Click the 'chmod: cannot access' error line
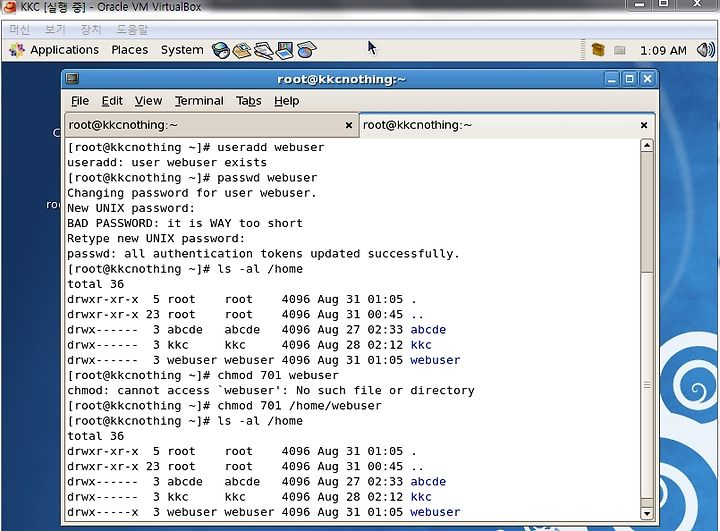720x531 pixels. pyautogui.click(x=271, y=390)
